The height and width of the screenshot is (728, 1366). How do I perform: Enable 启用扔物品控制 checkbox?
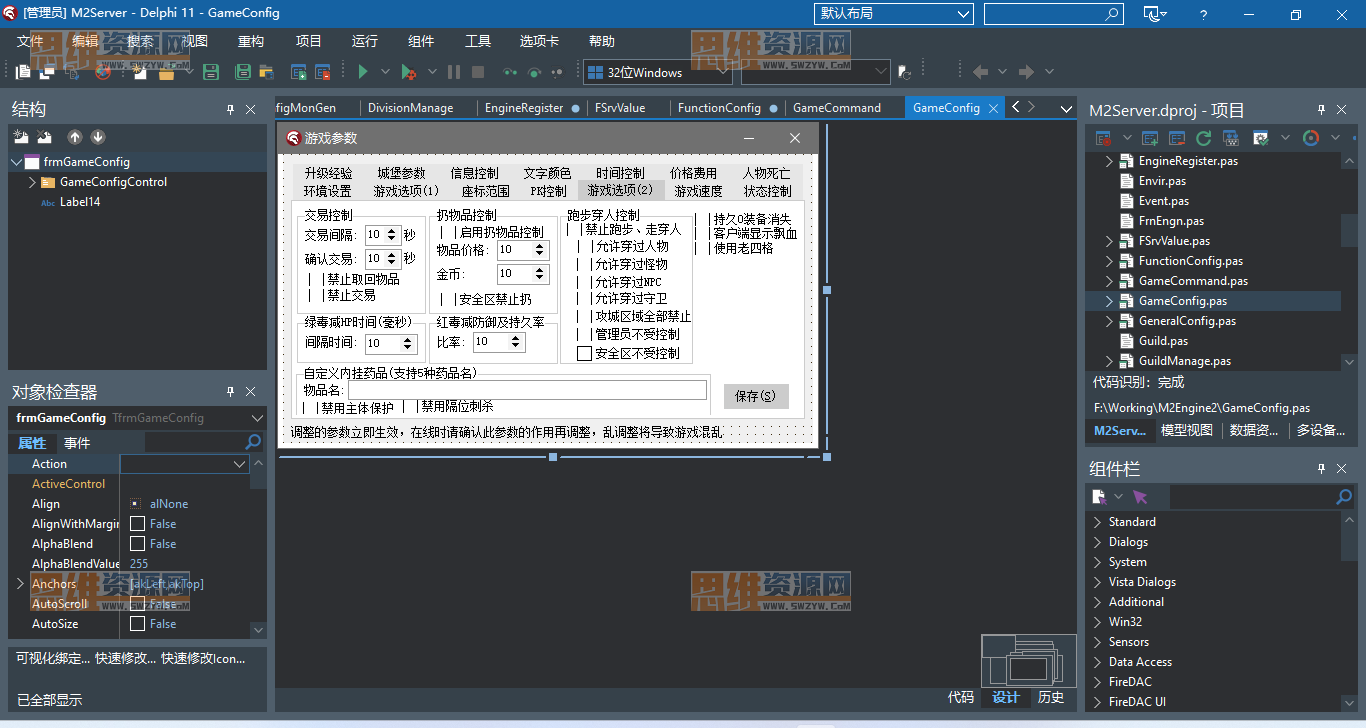(x=448, y=232)
